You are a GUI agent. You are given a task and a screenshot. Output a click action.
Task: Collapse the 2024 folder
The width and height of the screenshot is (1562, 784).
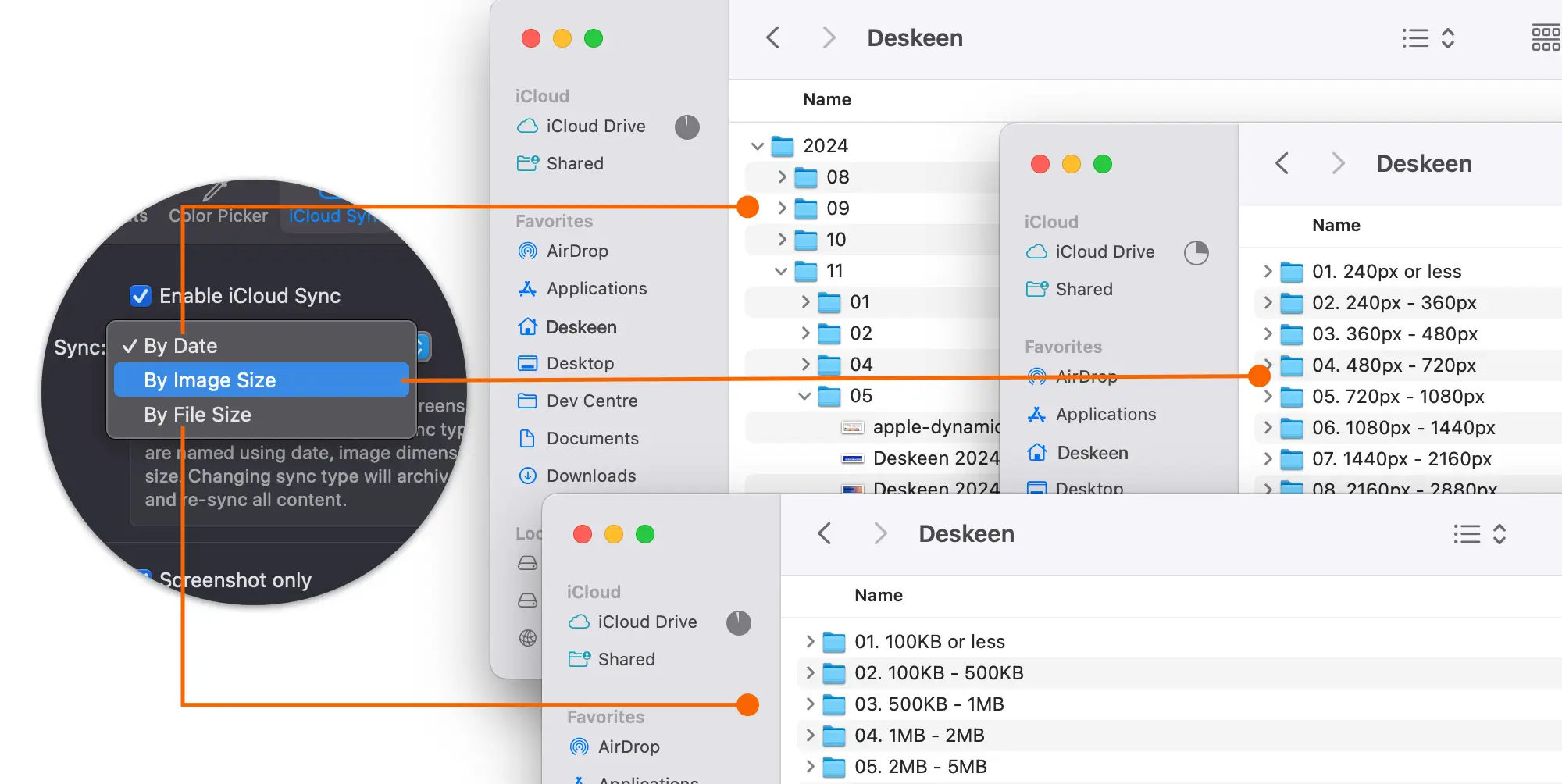757,146
